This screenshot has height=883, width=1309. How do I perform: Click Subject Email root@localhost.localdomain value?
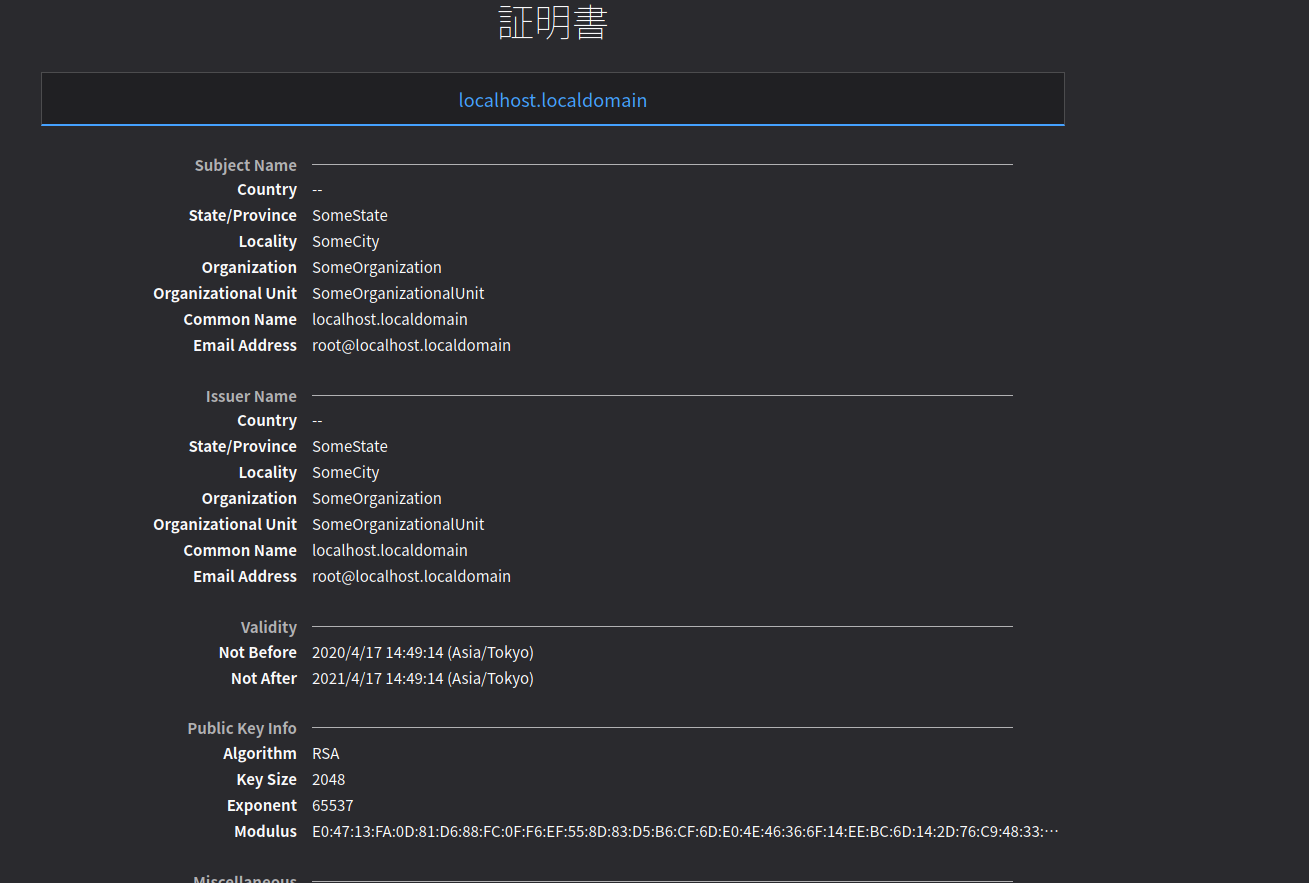coord(411,346)
